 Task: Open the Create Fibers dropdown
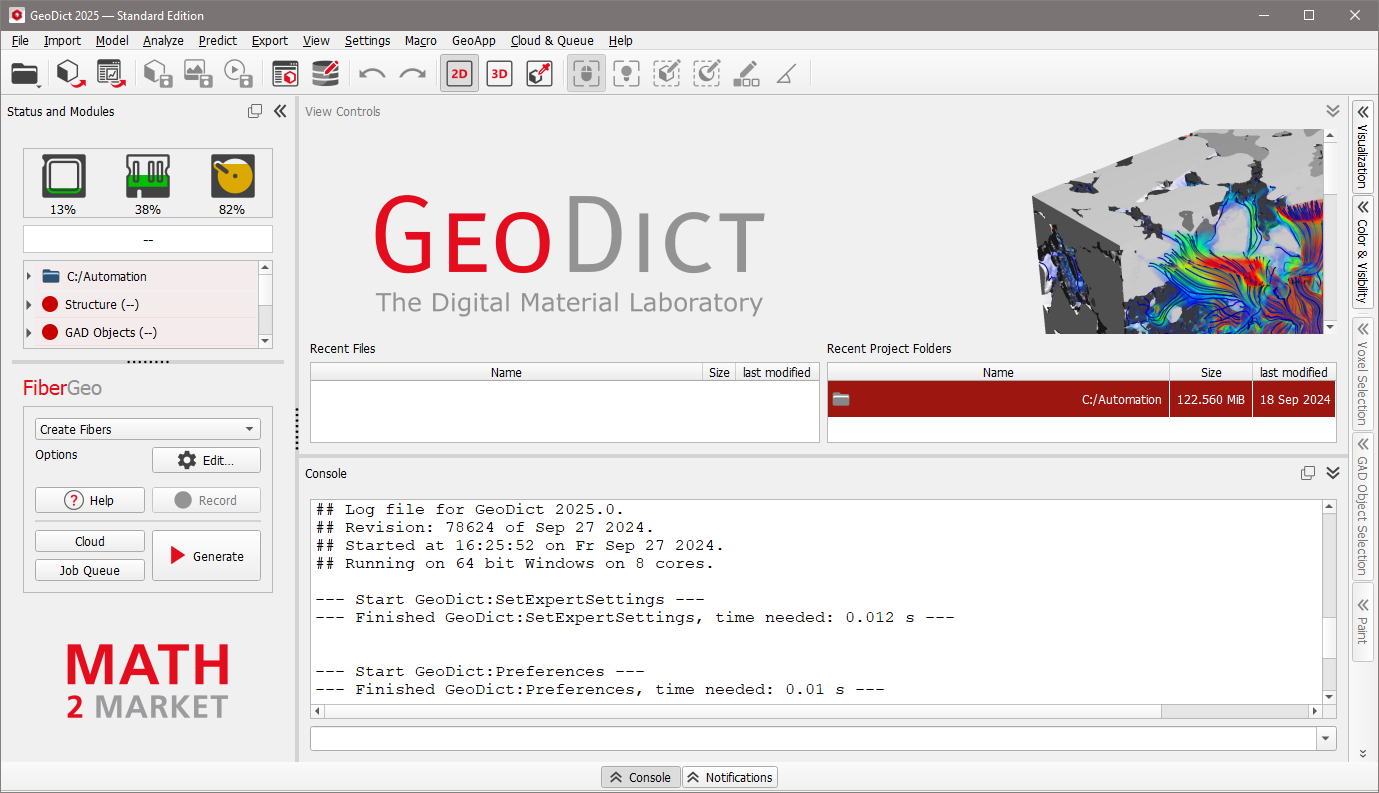[x=147, y=429]
